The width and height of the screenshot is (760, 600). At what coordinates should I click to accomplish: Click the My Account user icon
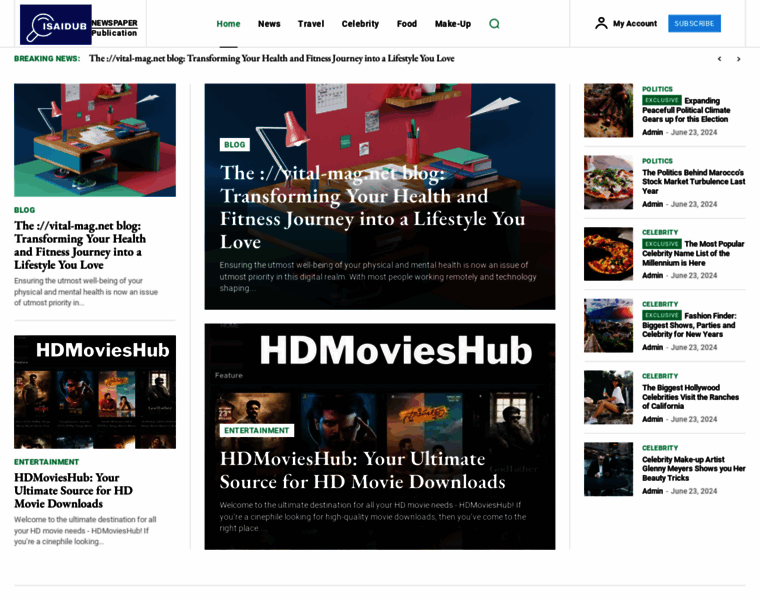(x=601, y=23)
